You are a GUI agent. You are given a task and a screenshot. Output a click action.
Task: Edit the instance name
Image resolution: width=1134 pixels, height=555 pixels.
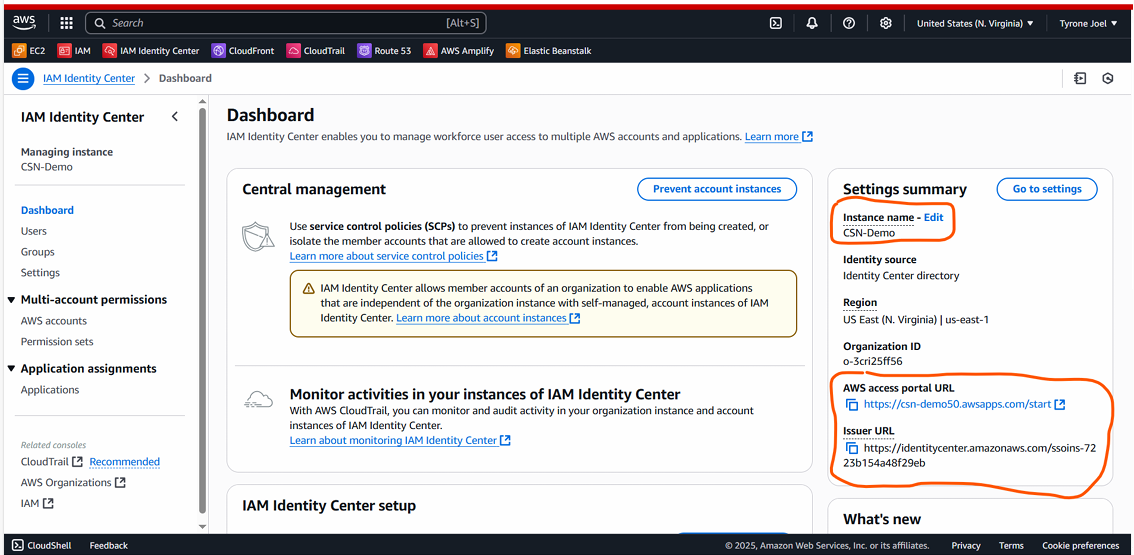[934, 217]
